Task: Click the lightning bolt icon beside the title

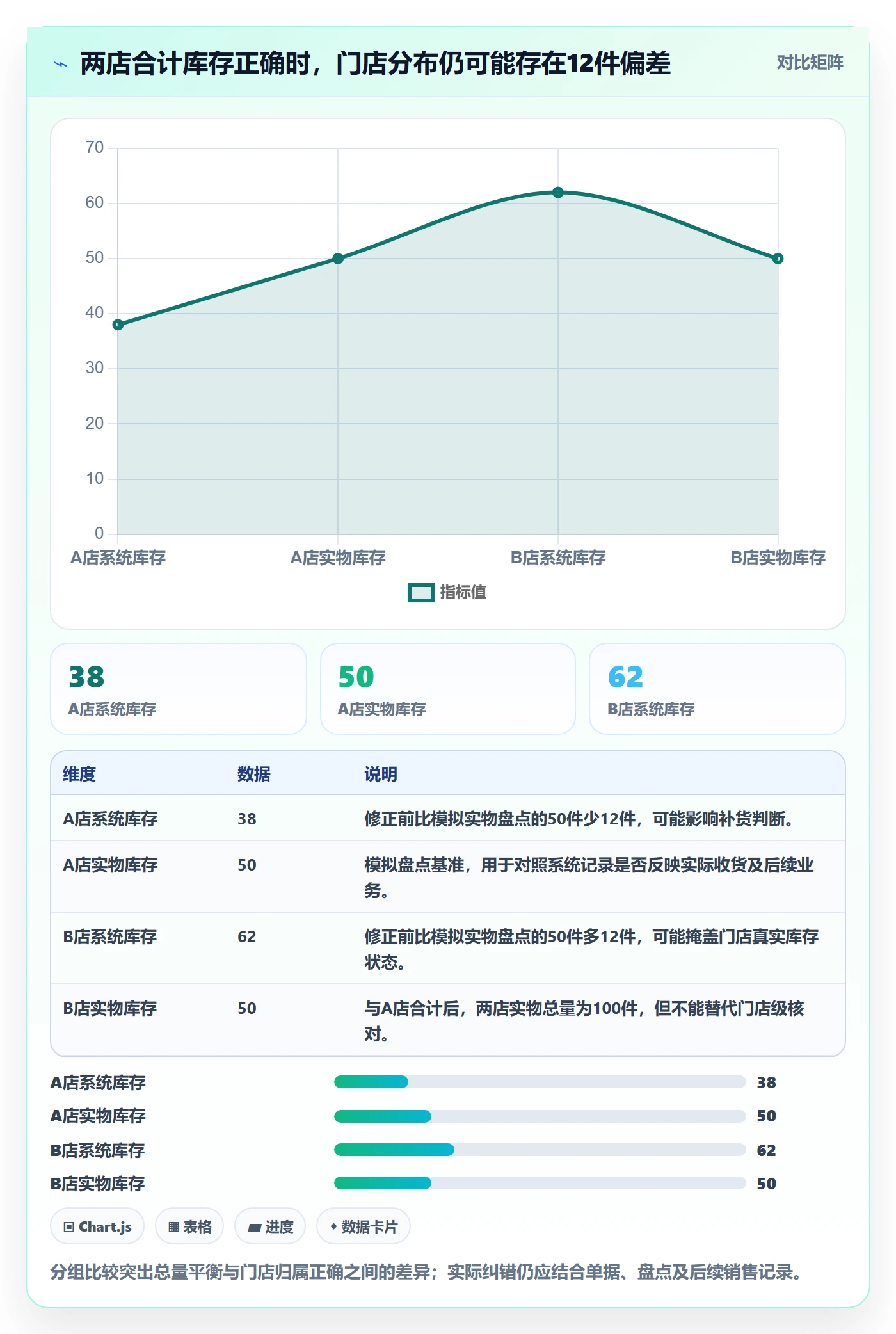Action: (61, 64)
